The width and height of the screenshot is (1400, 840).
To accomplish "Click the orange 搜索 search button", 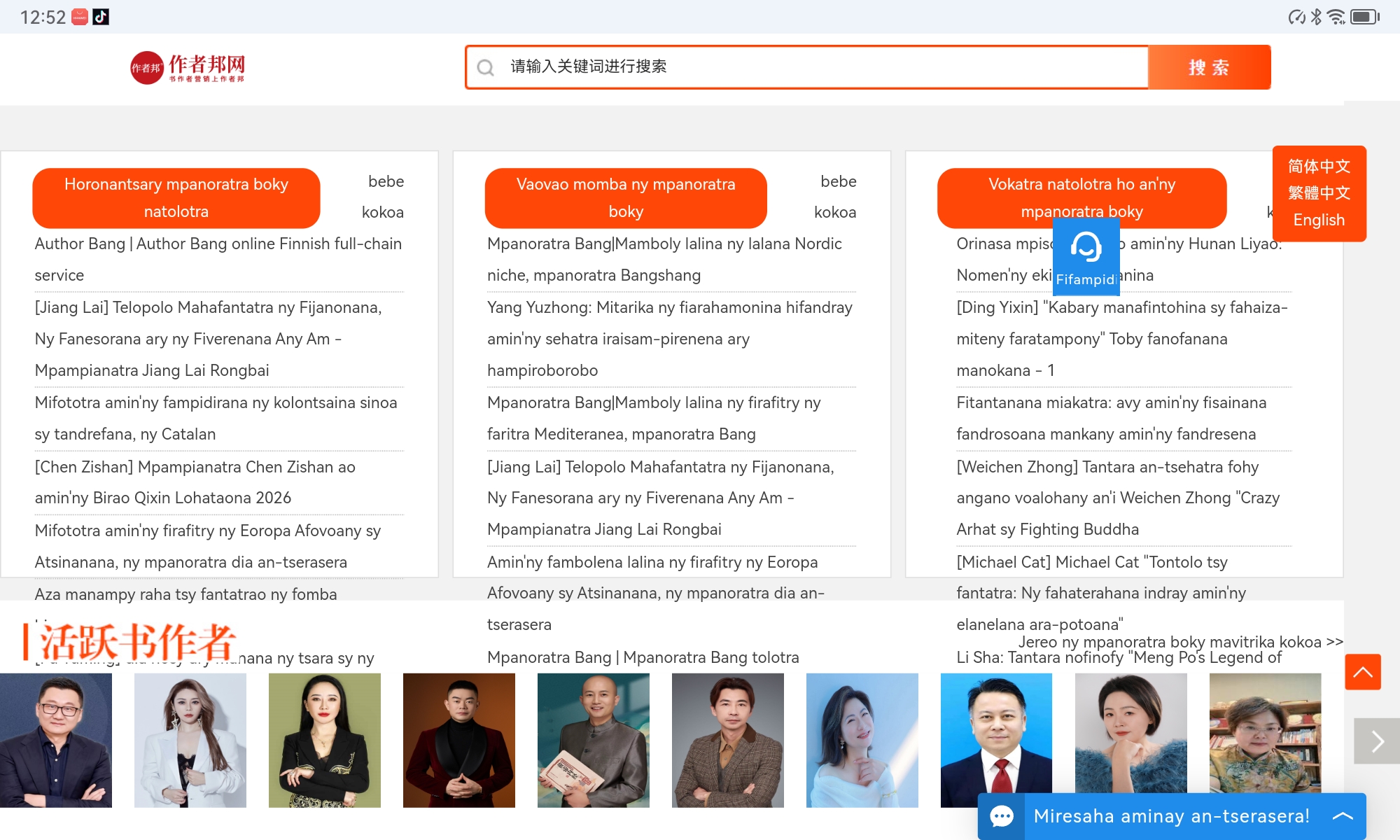I will coord(1209,68).
